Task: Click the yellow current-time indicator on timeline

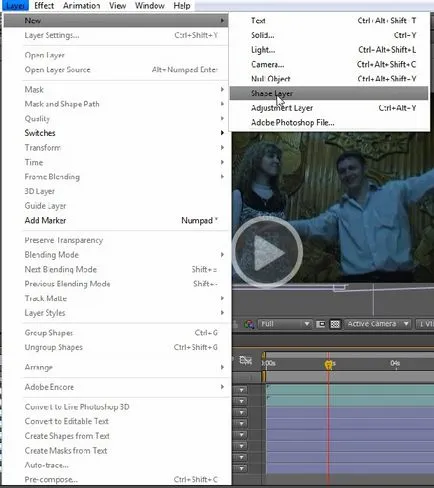Action: pos(329,364)
